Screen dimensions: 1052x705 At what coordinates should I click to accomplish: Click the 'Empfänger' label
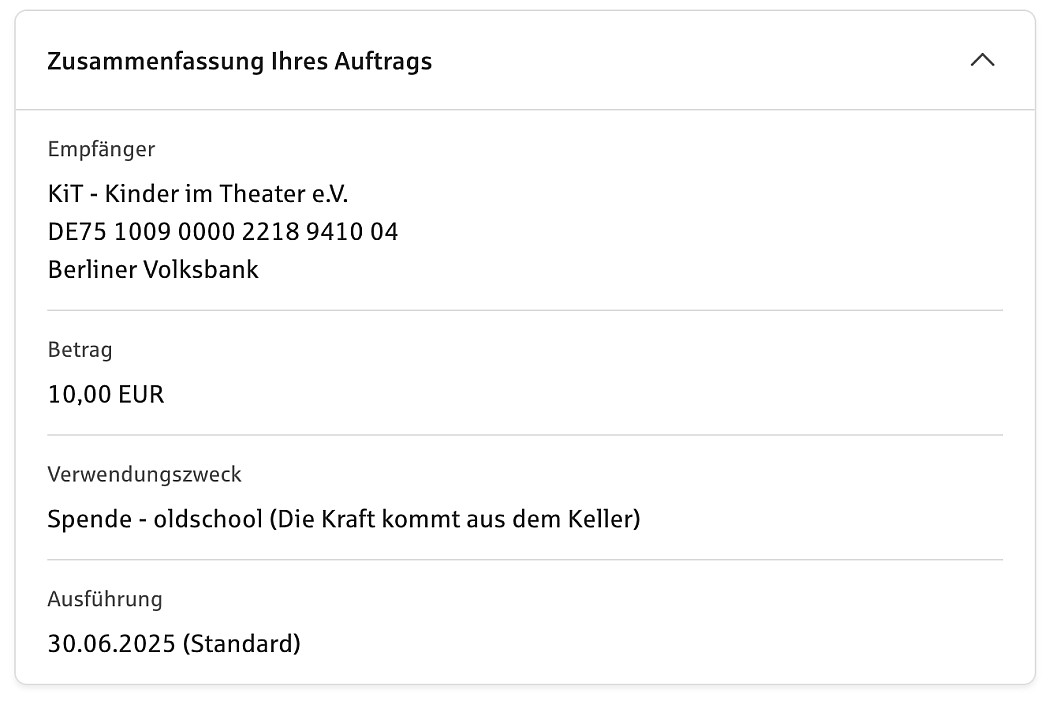click(x=101, y=150)
